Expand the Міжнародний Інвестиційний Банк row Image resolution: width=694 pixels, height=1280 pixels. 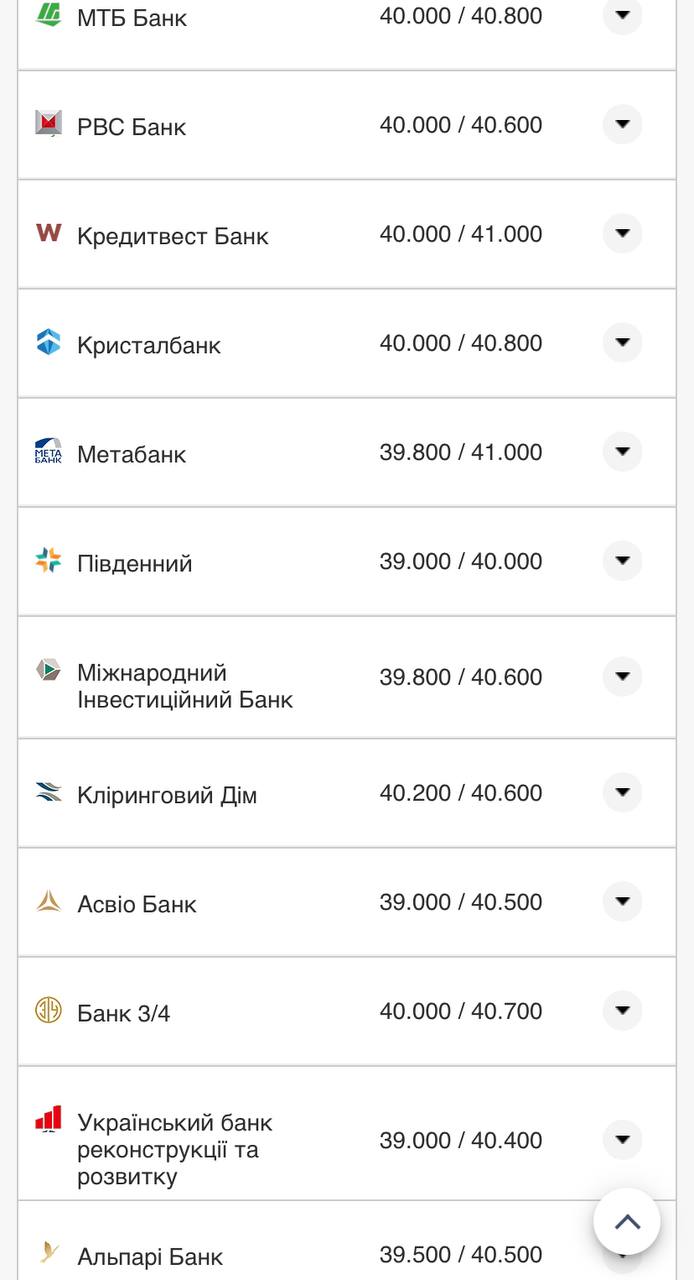(x=622, y=676)
